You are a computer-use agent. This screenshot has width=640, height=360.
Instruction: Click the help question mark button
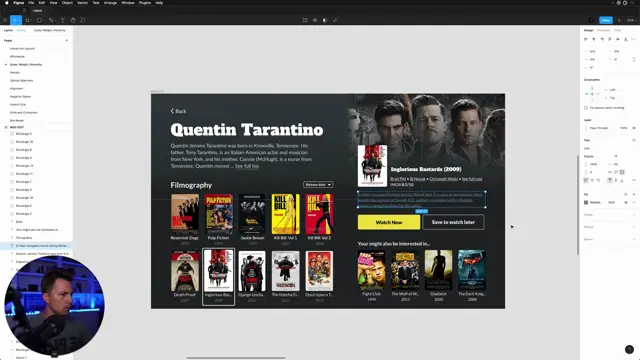629,349
